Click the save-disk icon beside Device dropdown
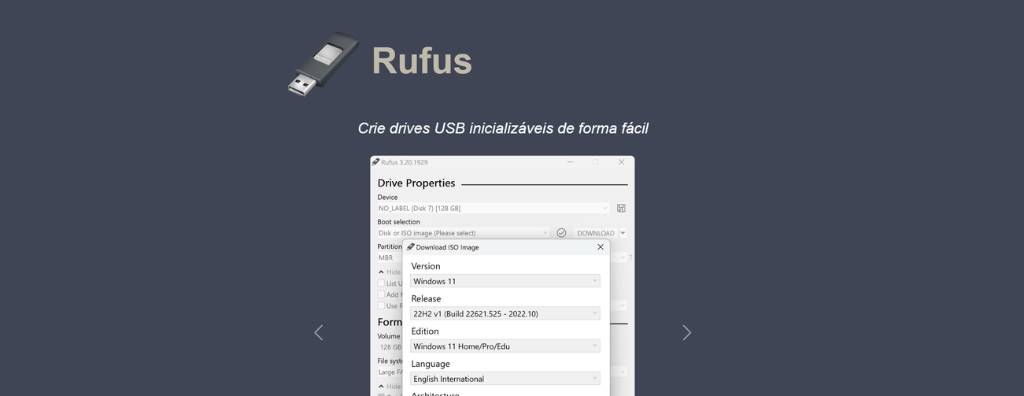Viewport: 1024px width, 396px height. (621, 208)
